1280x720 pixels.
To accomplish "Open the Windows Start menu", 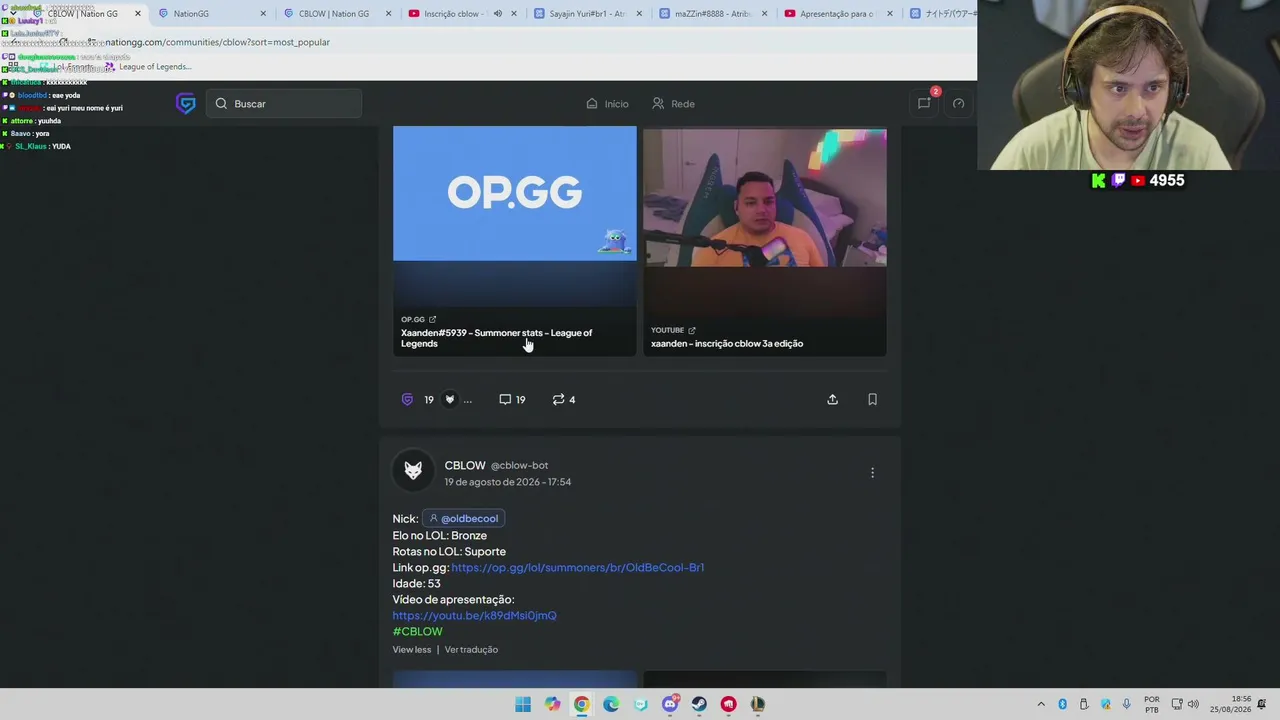I will click(x=523, y=704).
